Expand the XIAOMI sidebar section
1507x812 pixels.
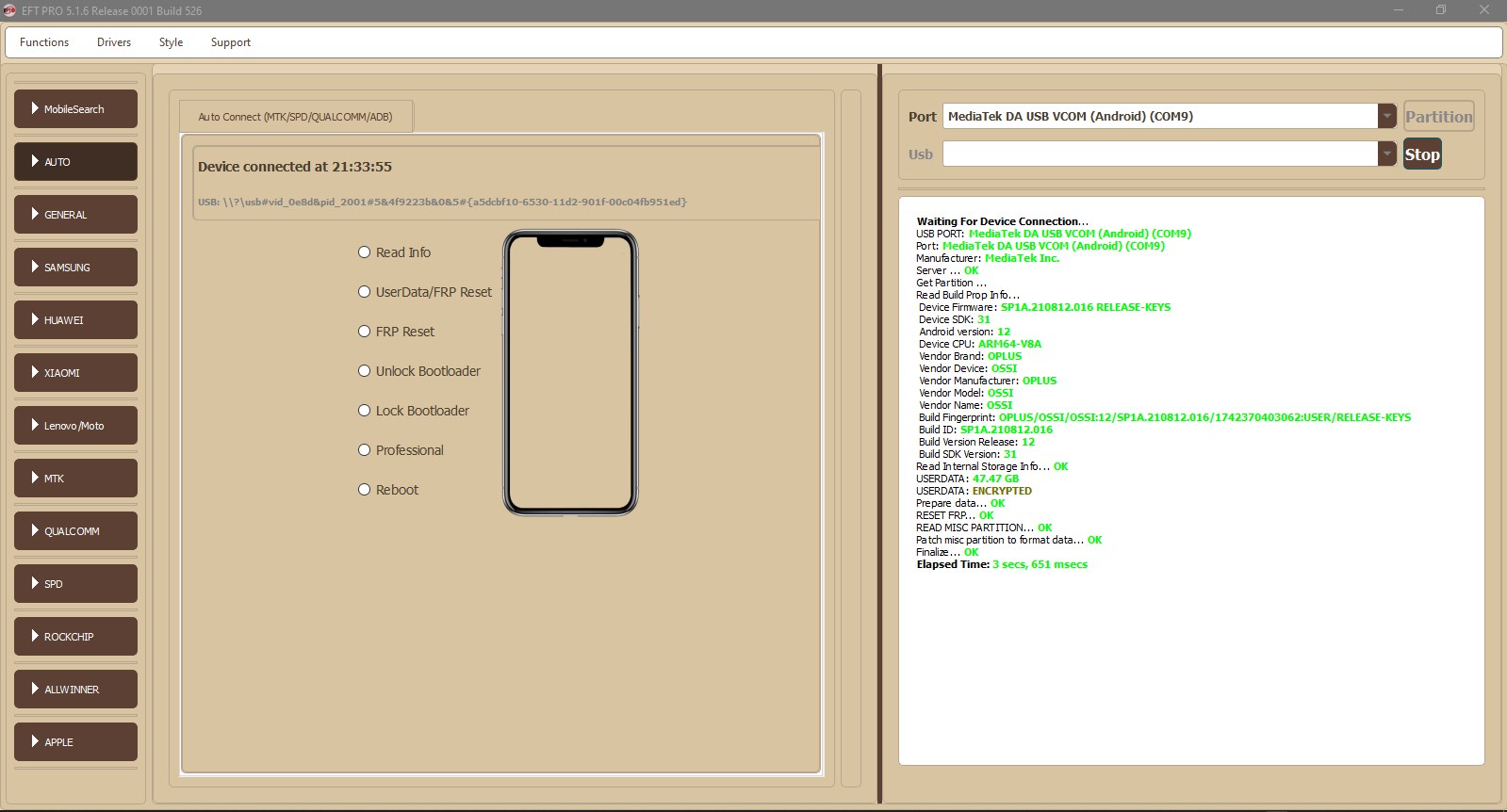click(75, 373)
